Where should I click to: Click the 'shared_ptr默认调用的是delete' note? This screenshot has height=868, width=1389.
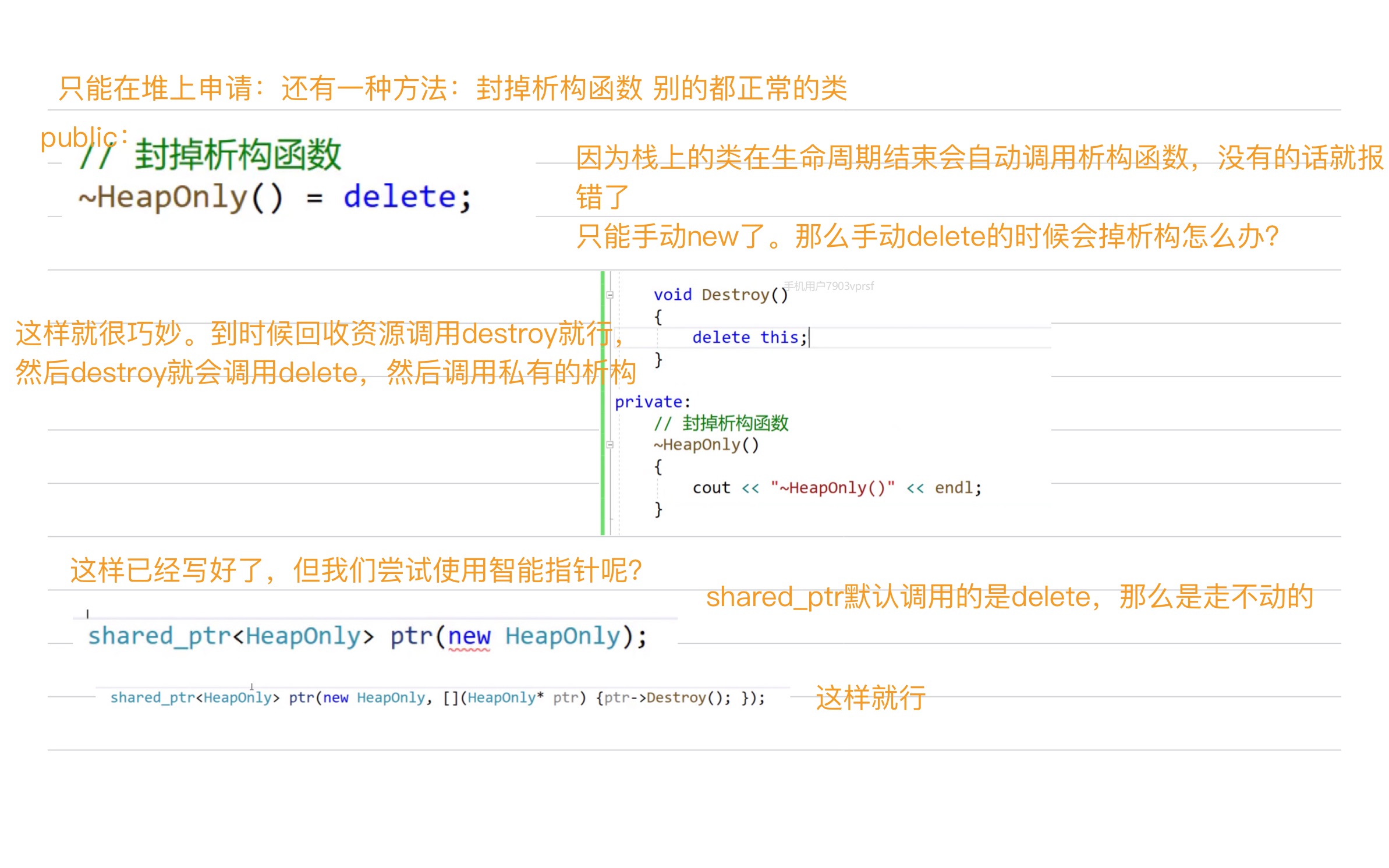[1009, 597]
